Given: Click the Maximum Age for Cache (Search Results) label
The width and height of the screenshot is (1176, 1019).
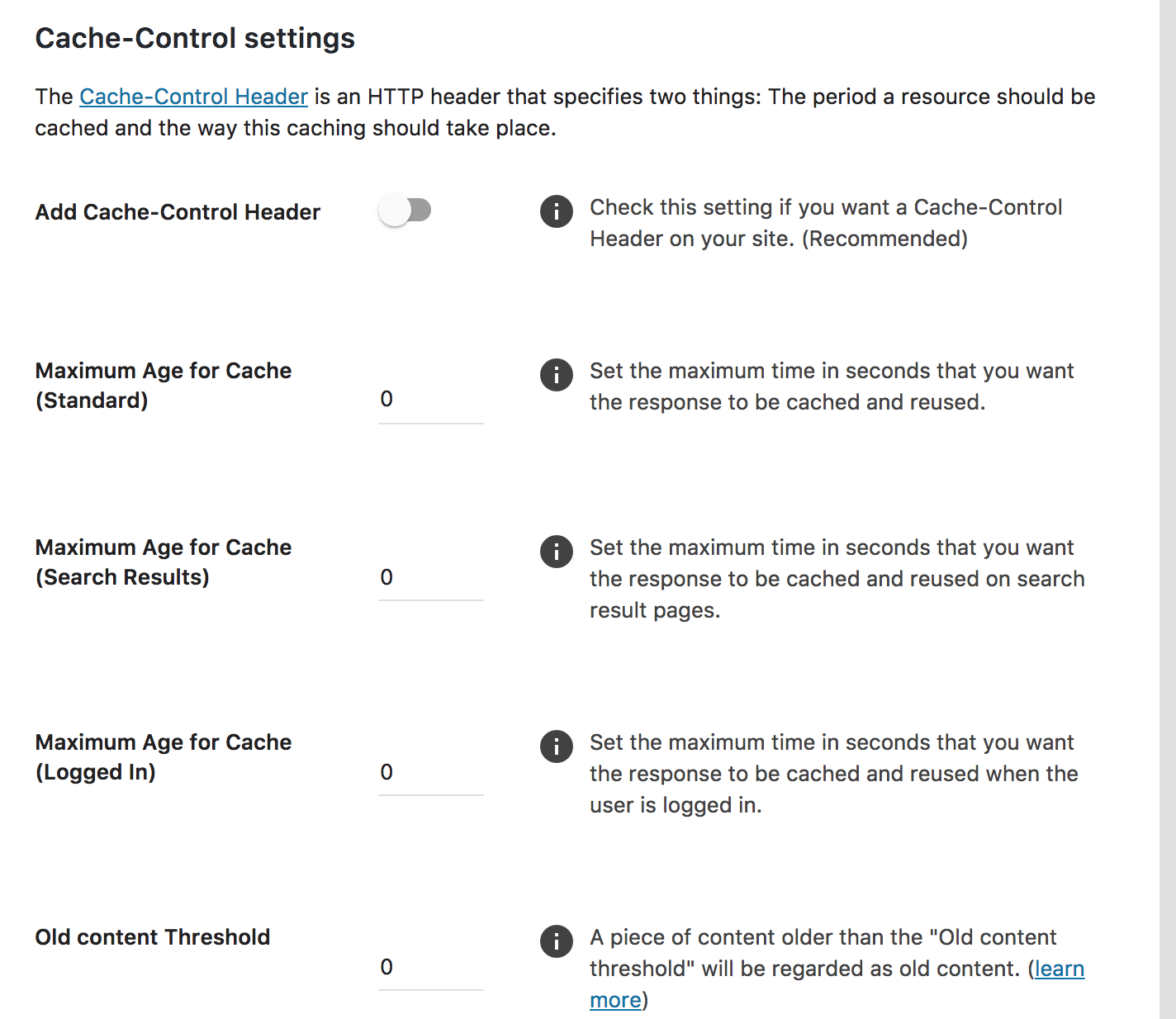Looking at the screenshot, I should coord(164,562).
